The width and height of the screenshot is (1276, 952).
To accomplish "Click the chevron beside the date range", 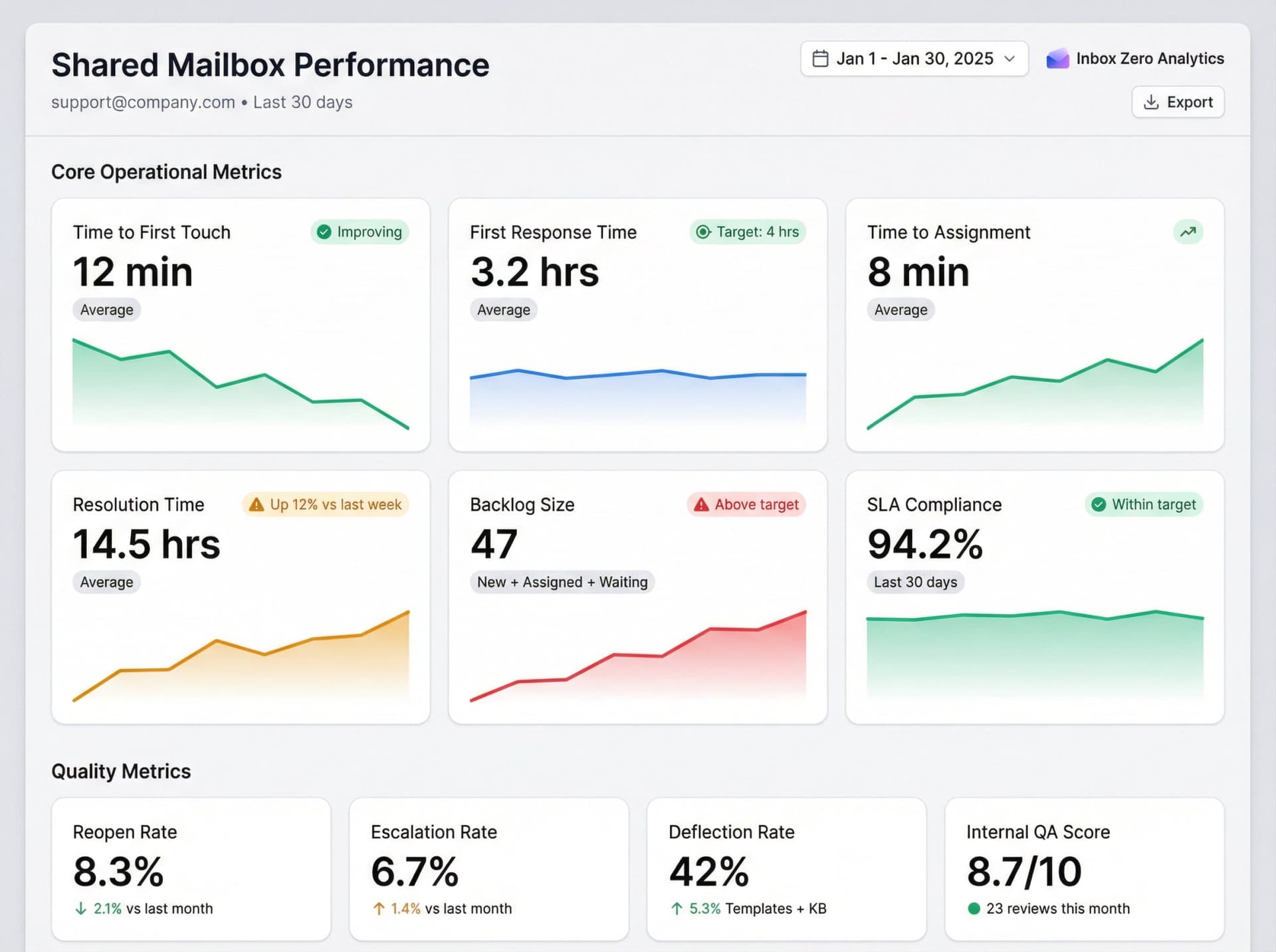I will click(x=1009, y=58).
